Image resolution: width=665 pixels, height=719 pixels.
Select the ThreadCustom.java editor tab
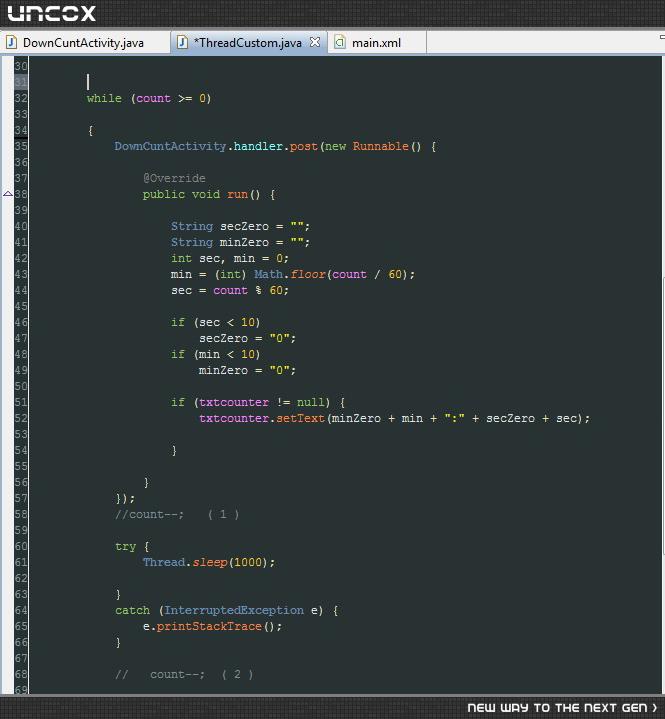coord(248,43)
